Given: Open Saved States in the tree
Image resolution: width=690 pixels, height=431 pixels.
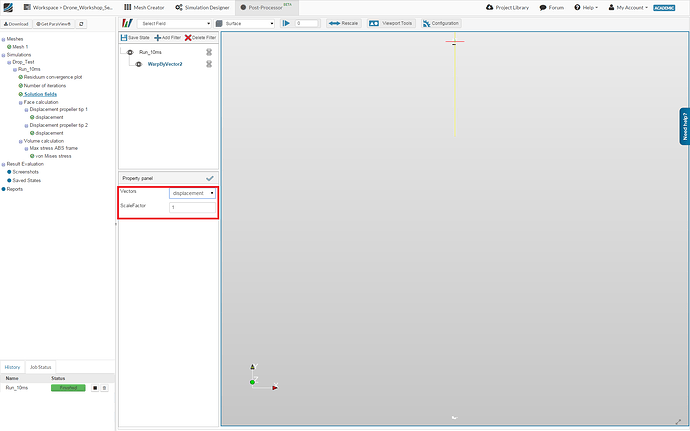Looking at the screenshot, I should point(26,181).
